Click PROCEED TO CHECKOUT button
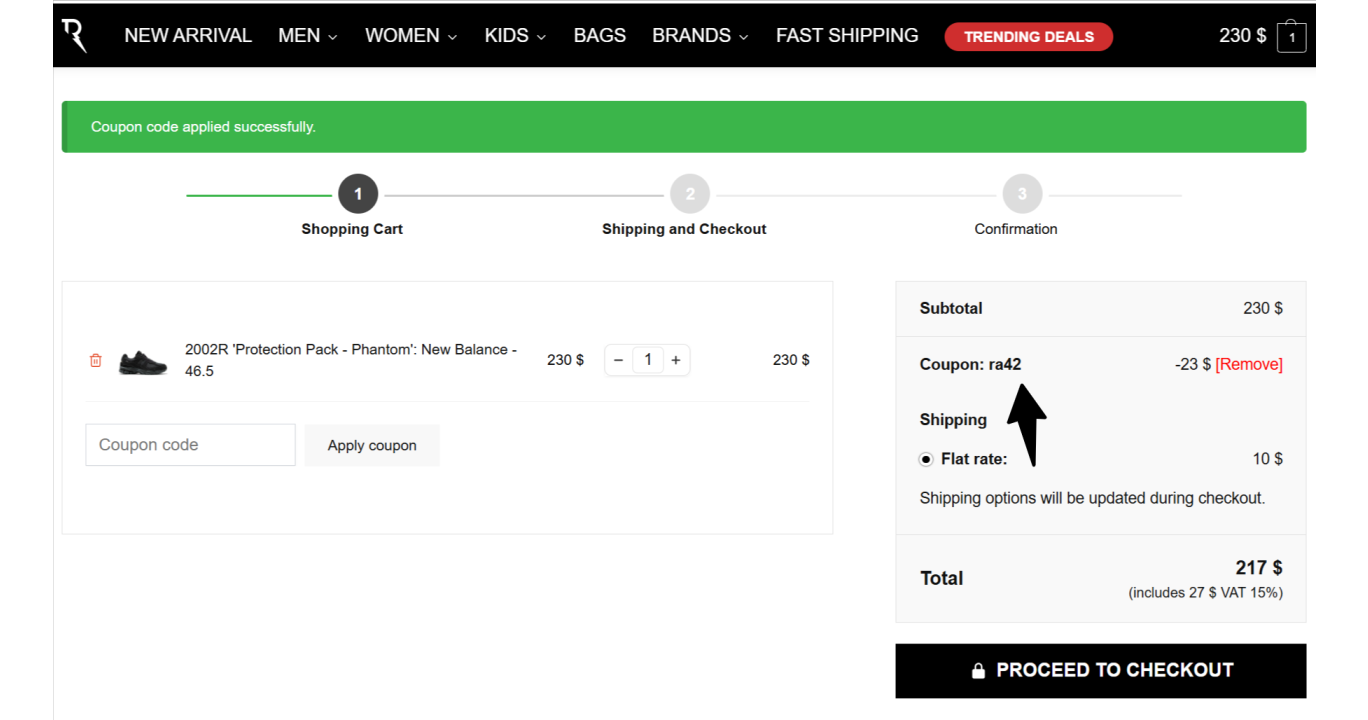 1101,671
